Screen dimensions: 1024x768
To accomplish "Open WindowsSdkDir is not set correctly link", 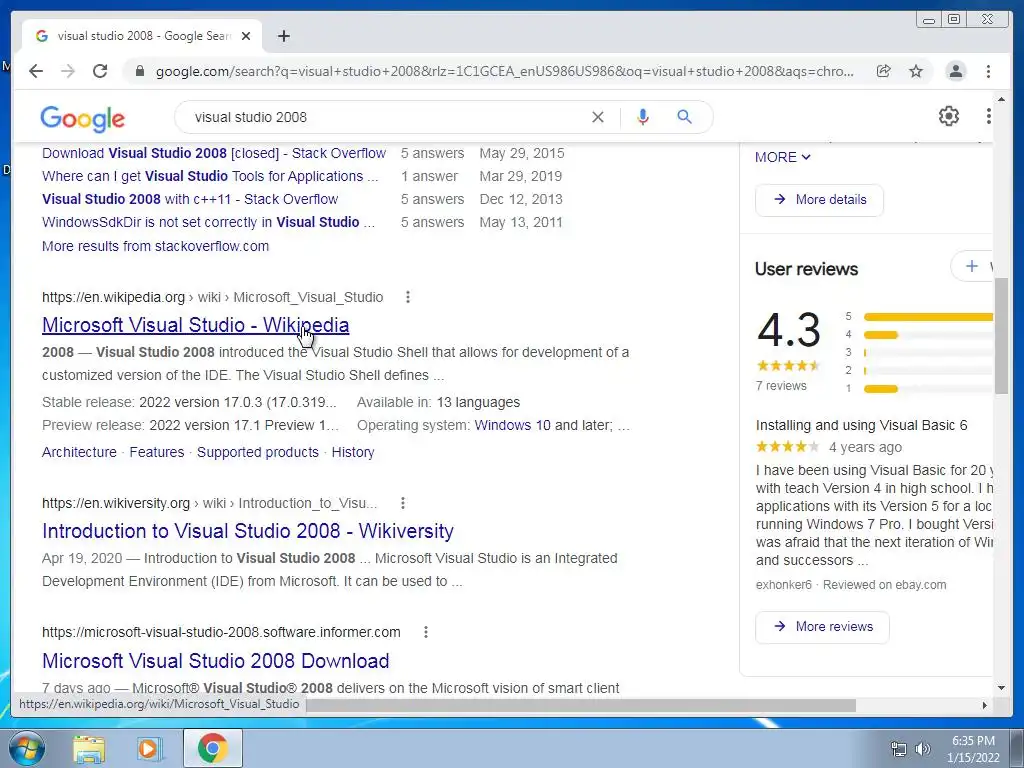I will click(208, 222).
